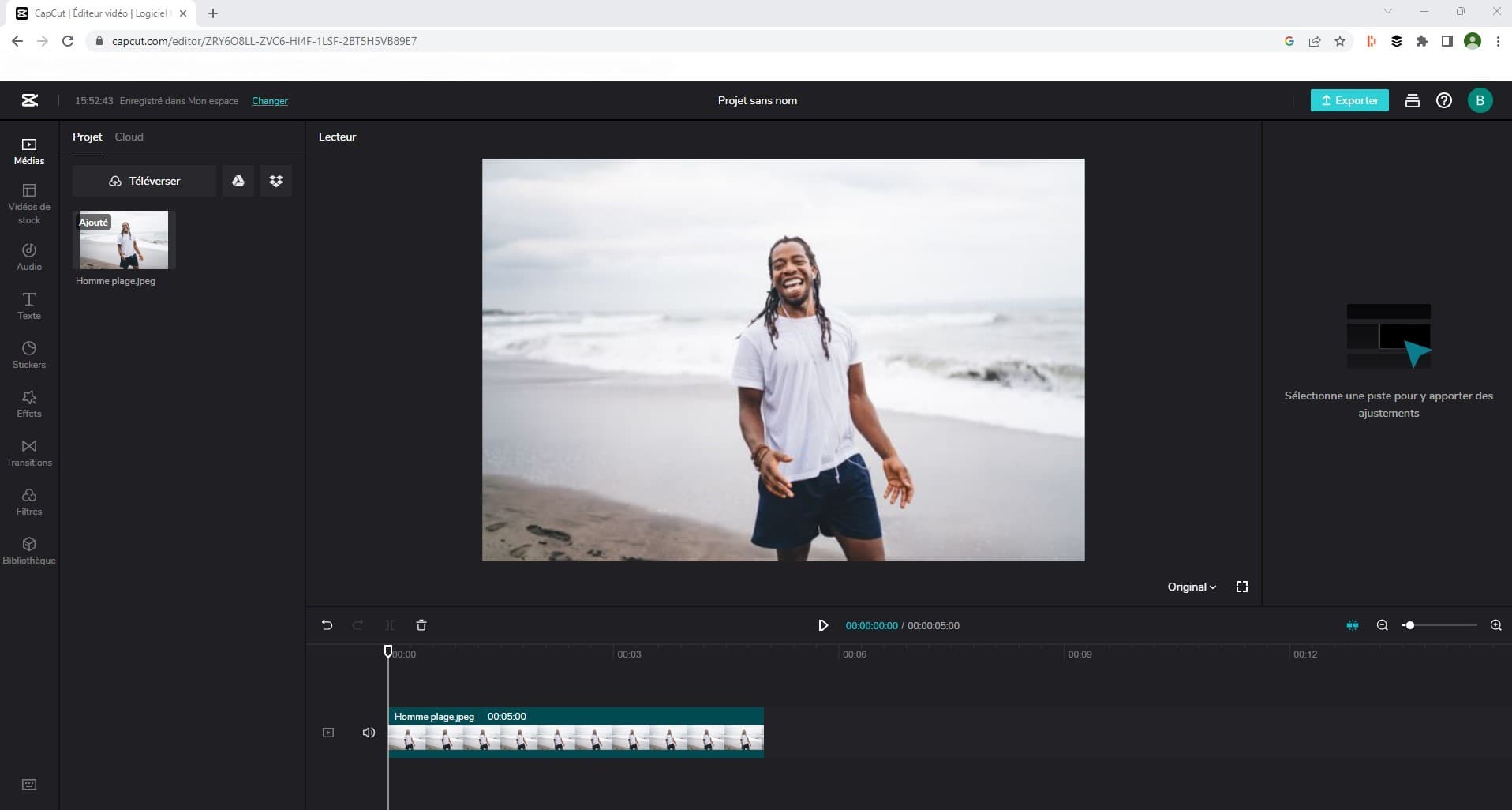The height and width of the screenshot is (810, 1512).
Task: Select the Texte tool in the sidebar
Action: click(x=28, y=306)
